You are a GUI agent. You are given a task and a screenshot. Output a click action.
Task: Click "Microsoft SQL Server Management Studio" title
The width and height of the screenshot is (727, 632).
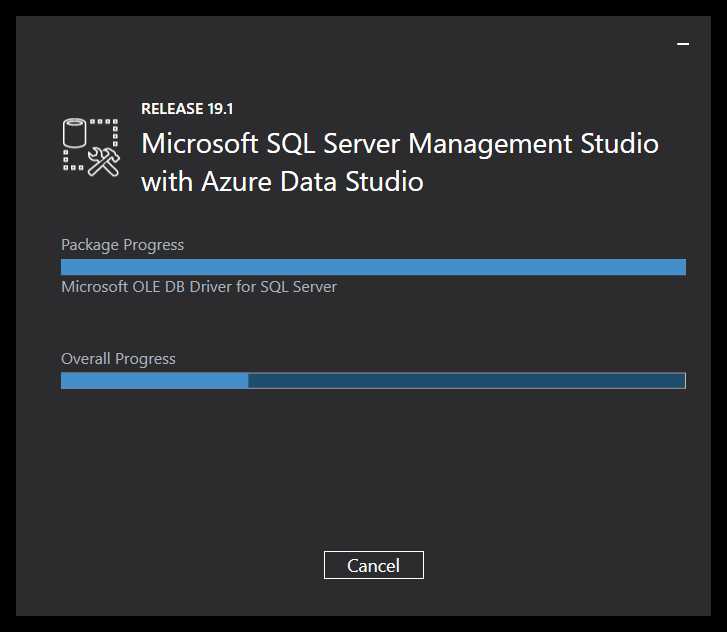[400, 144]
